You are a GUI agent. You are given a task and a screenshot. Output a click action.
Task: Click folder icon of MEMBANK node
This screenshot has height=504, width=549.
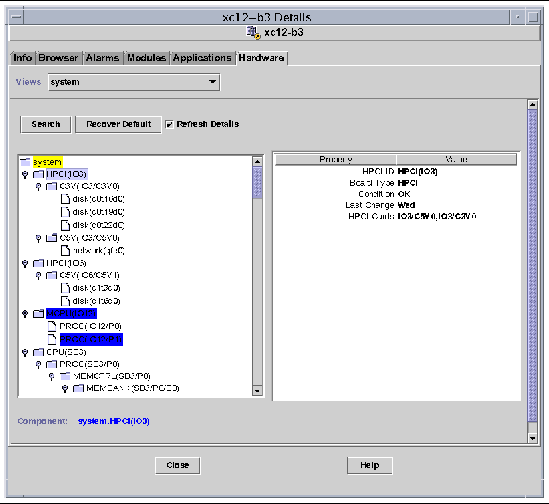click(x=78, y=388)
